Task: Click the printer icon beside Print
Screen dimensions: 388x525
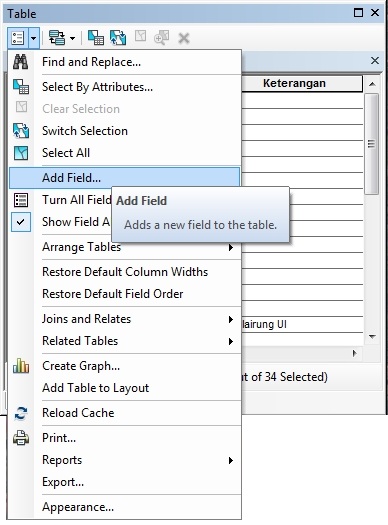Action: 21,438
